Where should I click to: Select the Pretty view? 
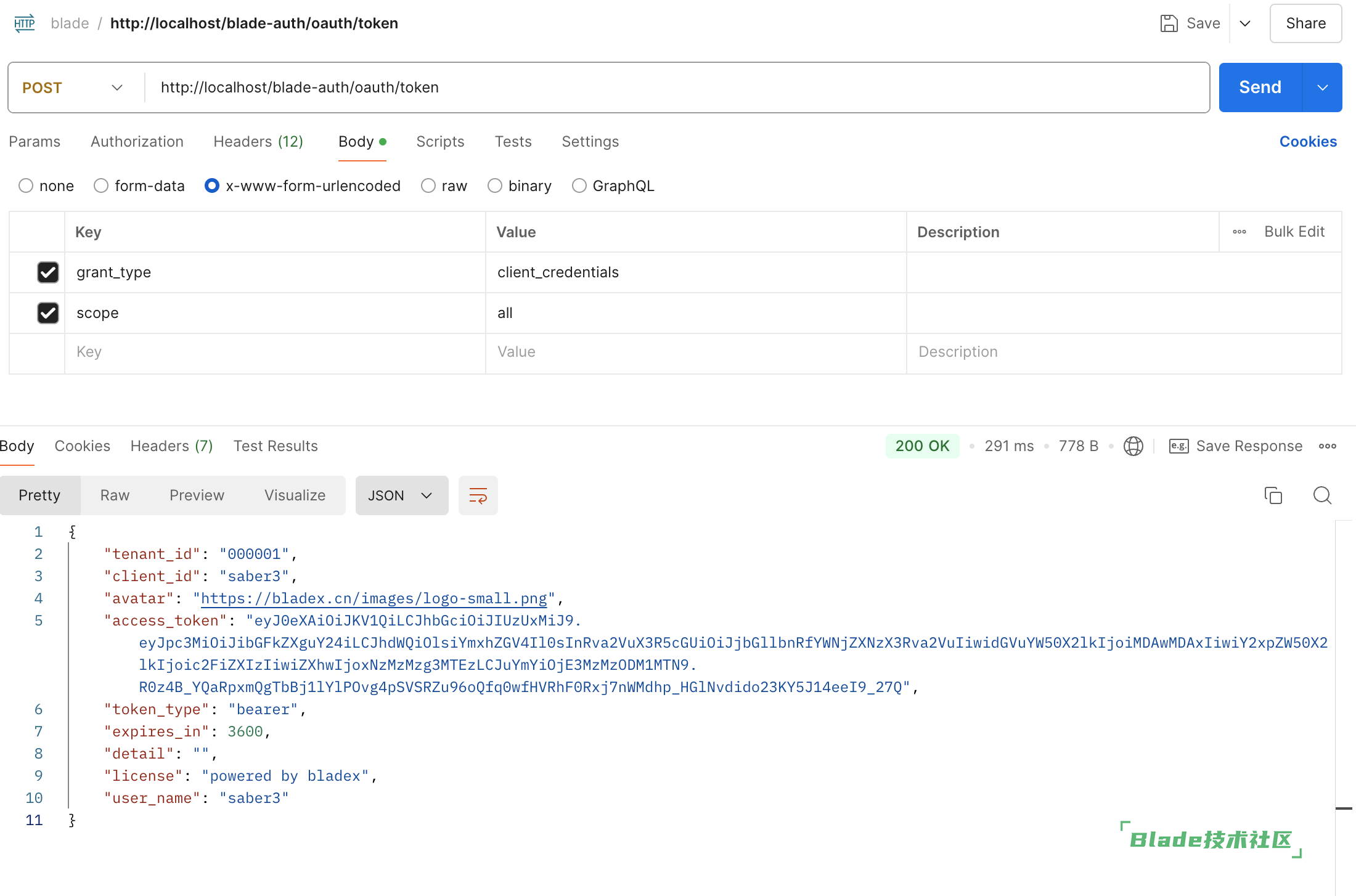click(39, 495)
